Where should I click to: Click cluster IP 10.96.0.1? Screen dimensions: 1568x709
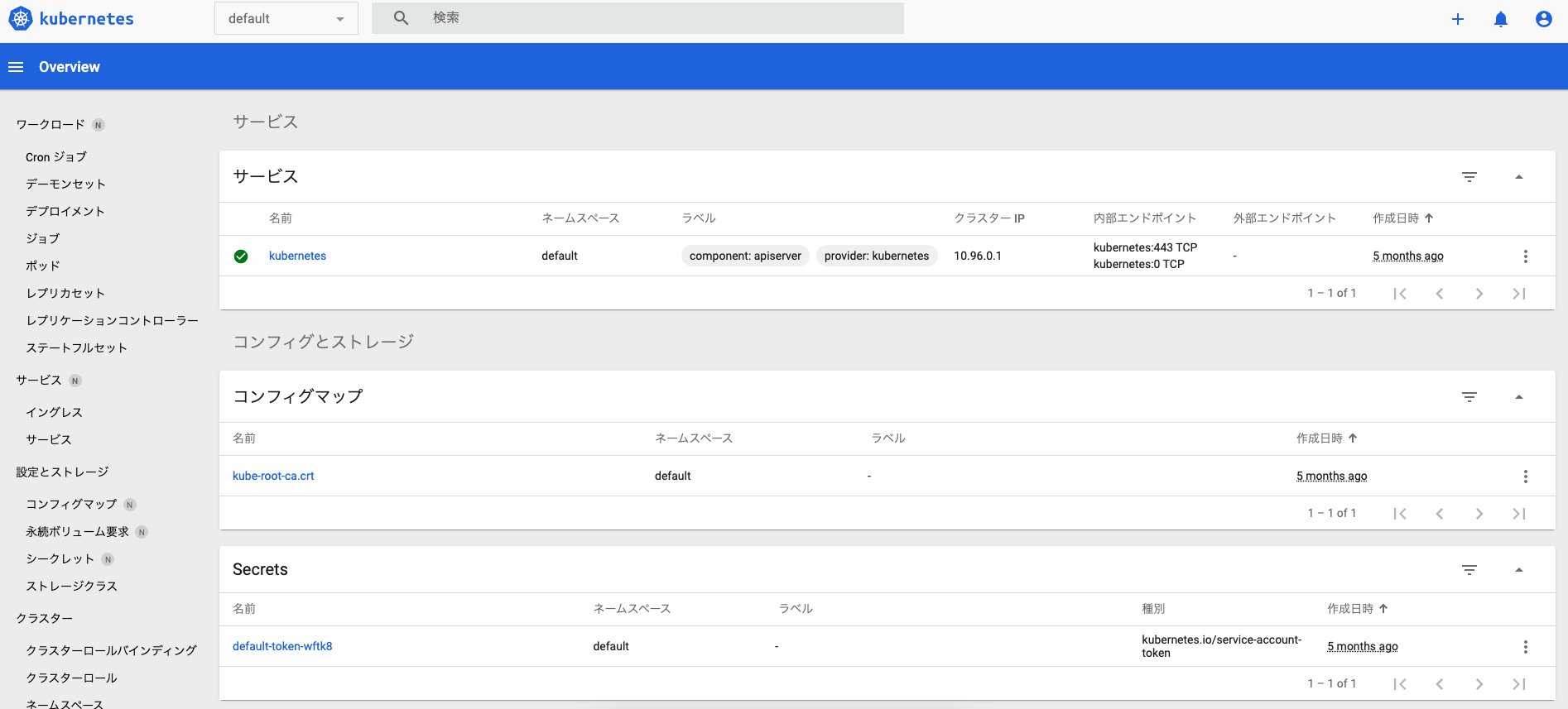(x=978, y=256)
